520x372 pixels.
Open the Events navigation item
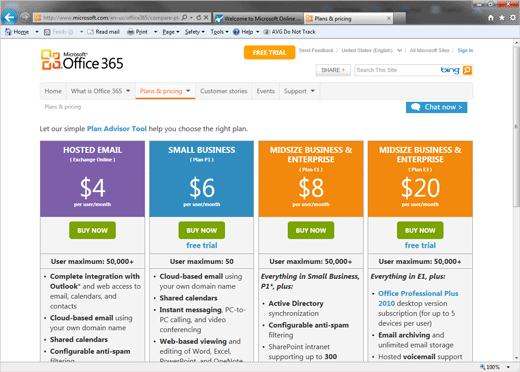(x=266, y=91)
